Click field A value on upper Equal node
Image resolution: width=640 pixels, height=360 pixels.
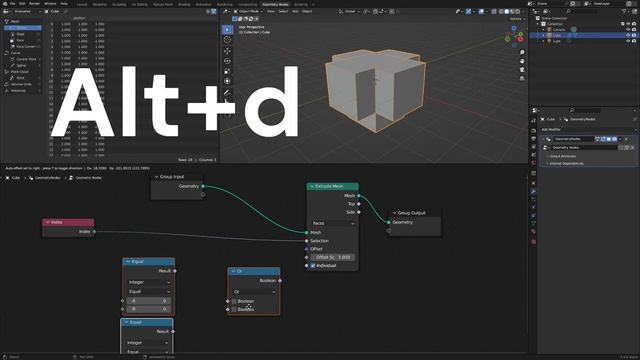pyautogui.click(x=149, y=301)
